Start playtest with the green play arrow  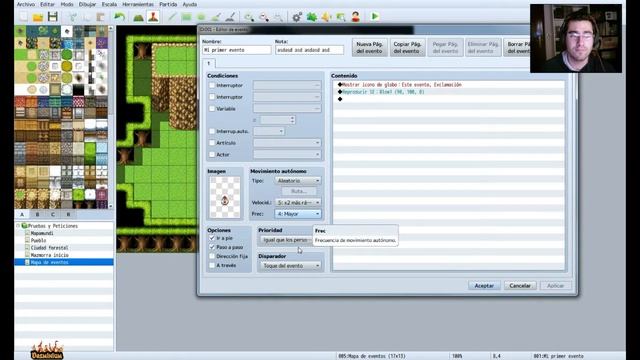pos(375,17)
